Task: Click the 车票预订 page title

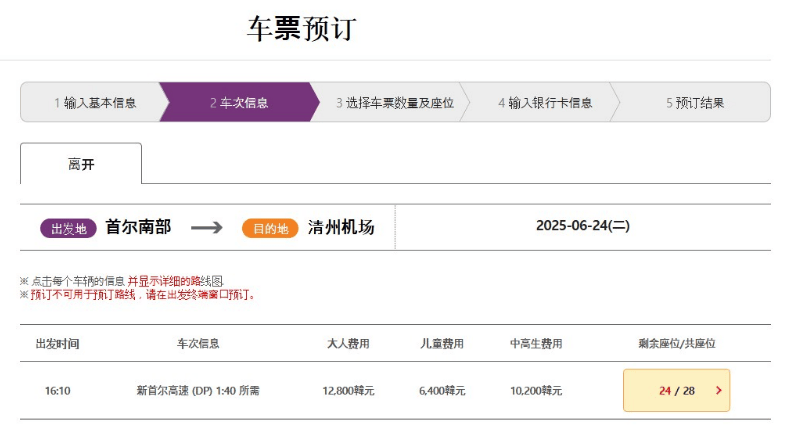Action: pyautogui.click(x=301, y=28)
